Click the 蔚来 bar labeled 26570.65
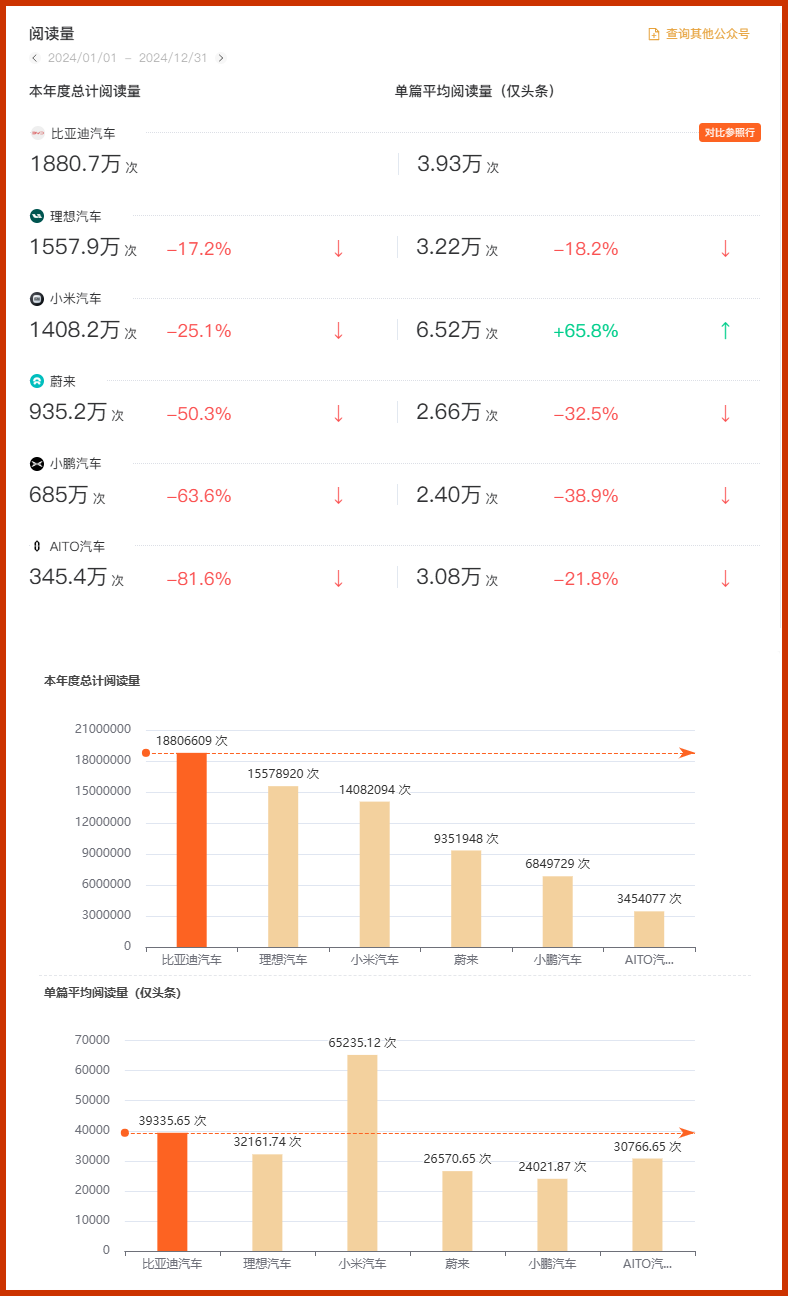 point(457,1211)
